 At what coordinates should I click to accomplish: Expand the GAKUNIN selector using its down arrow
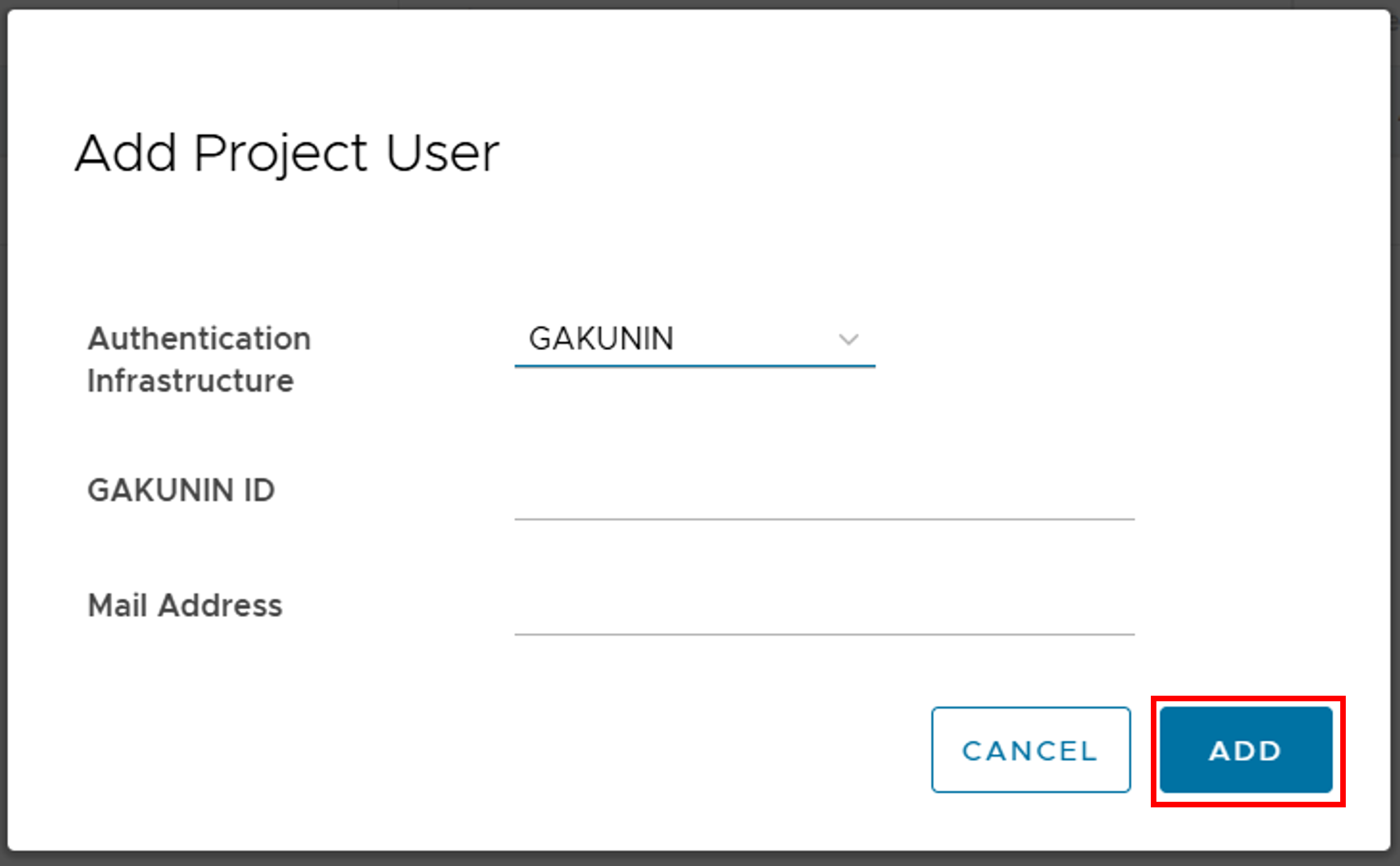click(x=848, y=339)
